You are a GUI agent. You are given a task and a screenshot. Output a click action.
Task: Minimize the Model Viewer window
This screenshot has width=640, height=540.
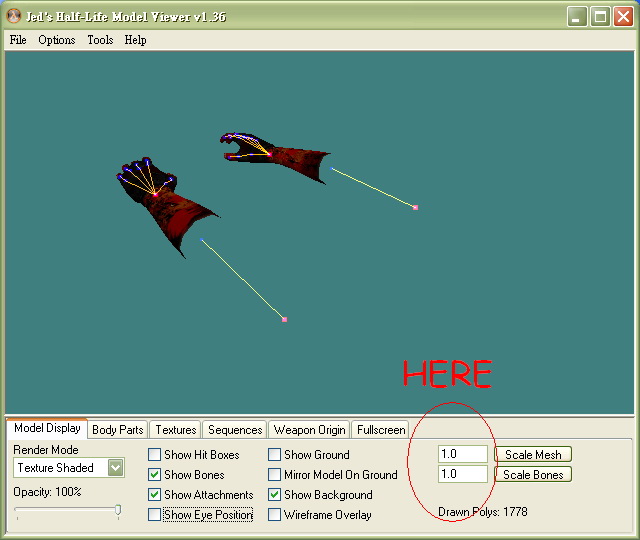point(577,17)
